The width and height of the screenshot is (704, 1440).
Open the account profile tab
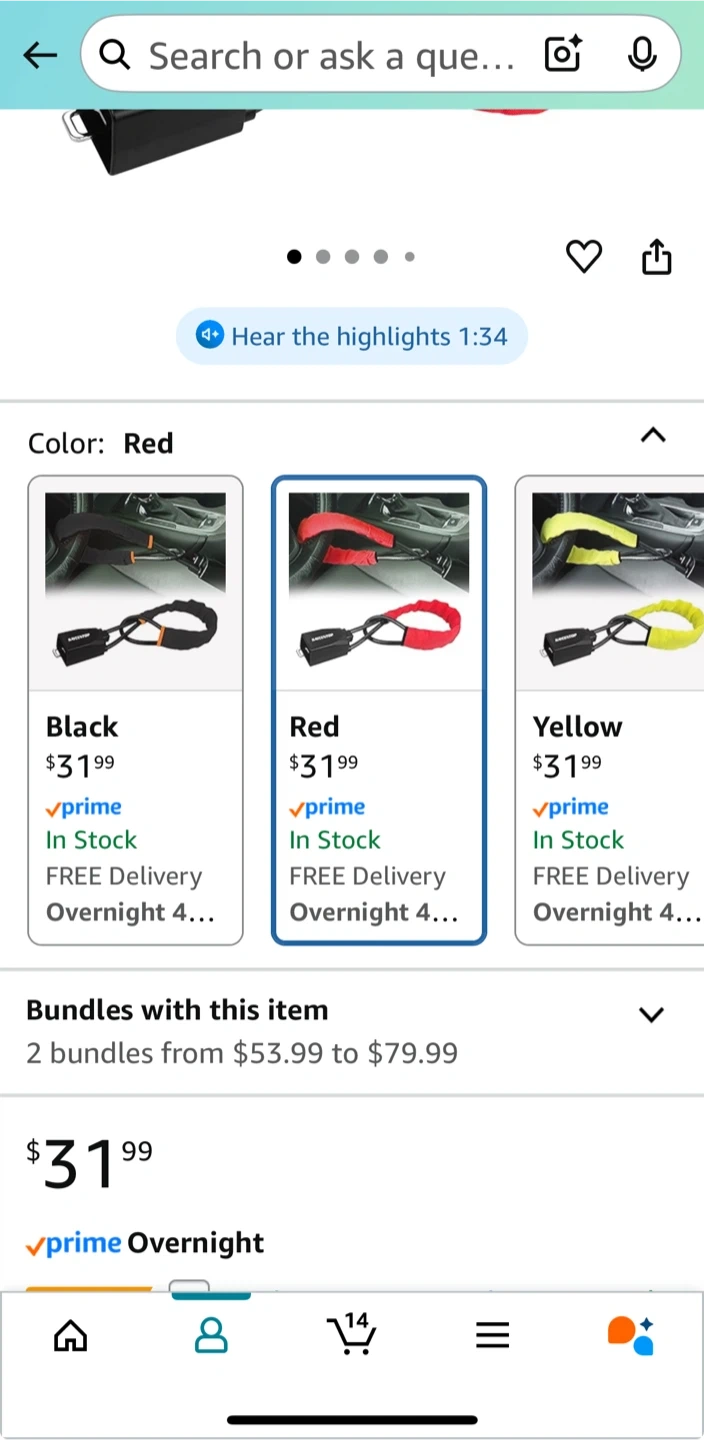coord(211,1335)
